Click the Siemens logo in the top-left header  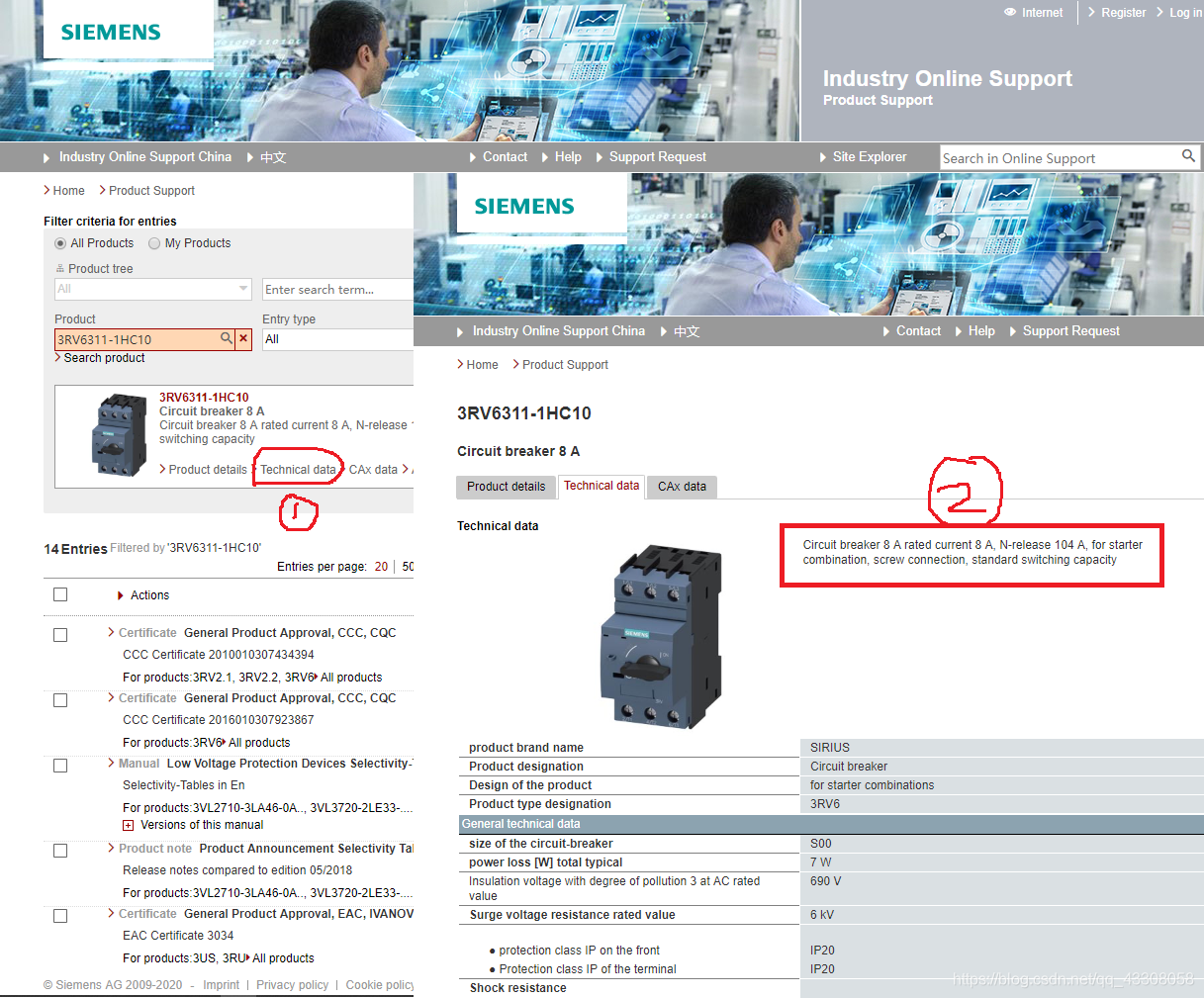111,32
